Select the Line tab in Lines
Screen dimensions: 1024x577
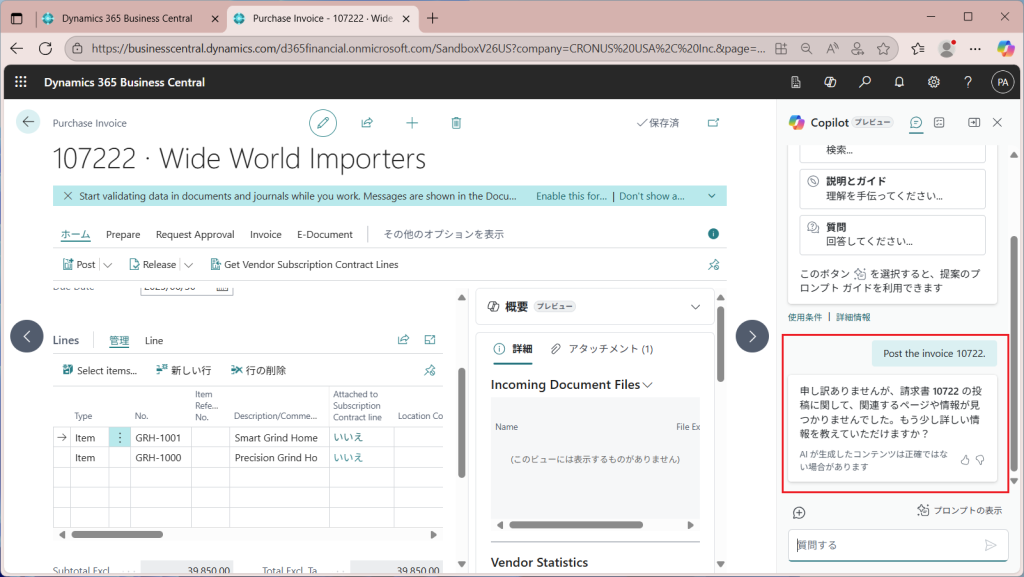pos(154,340)
